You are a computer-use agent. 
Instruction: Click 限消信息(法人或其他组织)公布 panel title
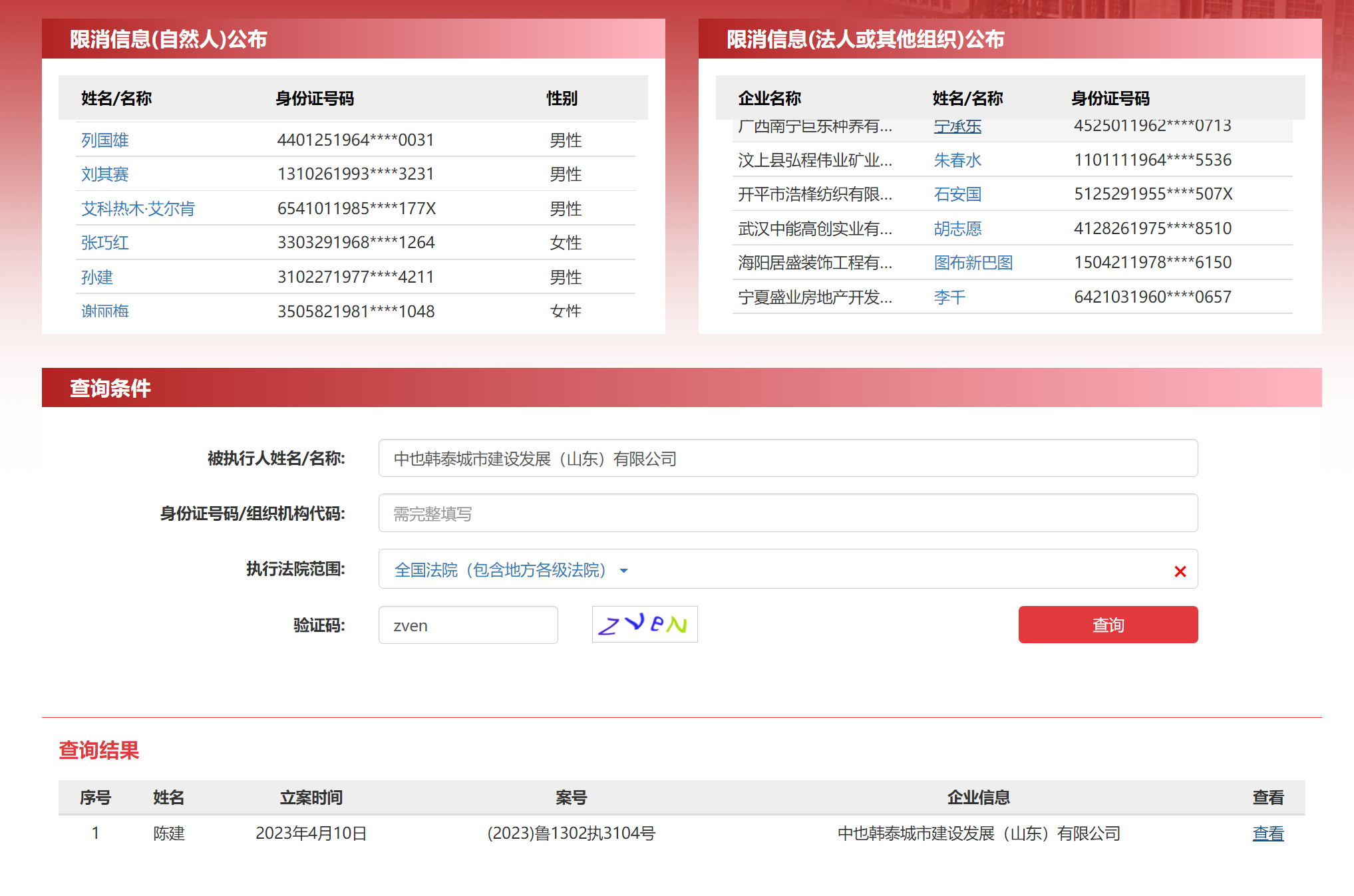[865, 39]
